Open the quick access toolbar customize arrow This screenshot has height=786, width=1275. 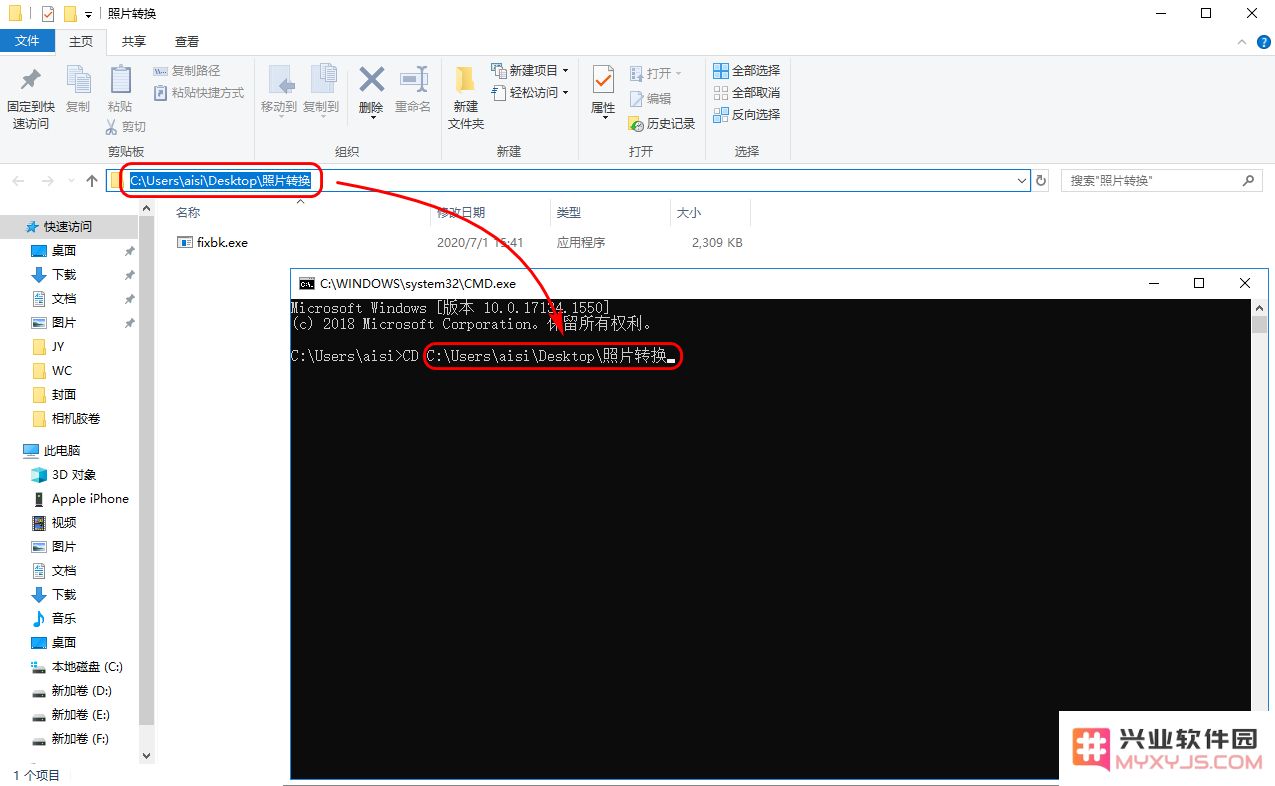[89, 14]
